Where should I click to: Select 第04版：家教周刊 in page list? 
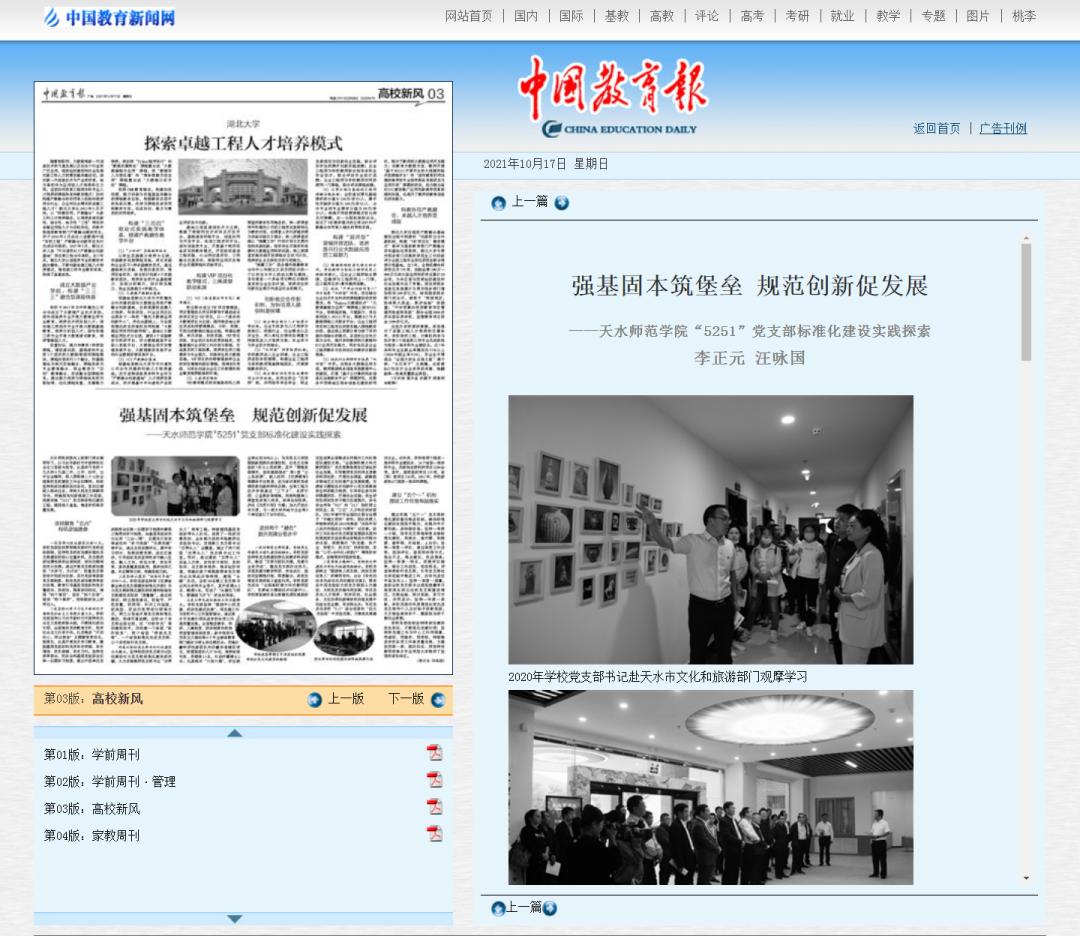pyautogui.click(x=92, y=835)
